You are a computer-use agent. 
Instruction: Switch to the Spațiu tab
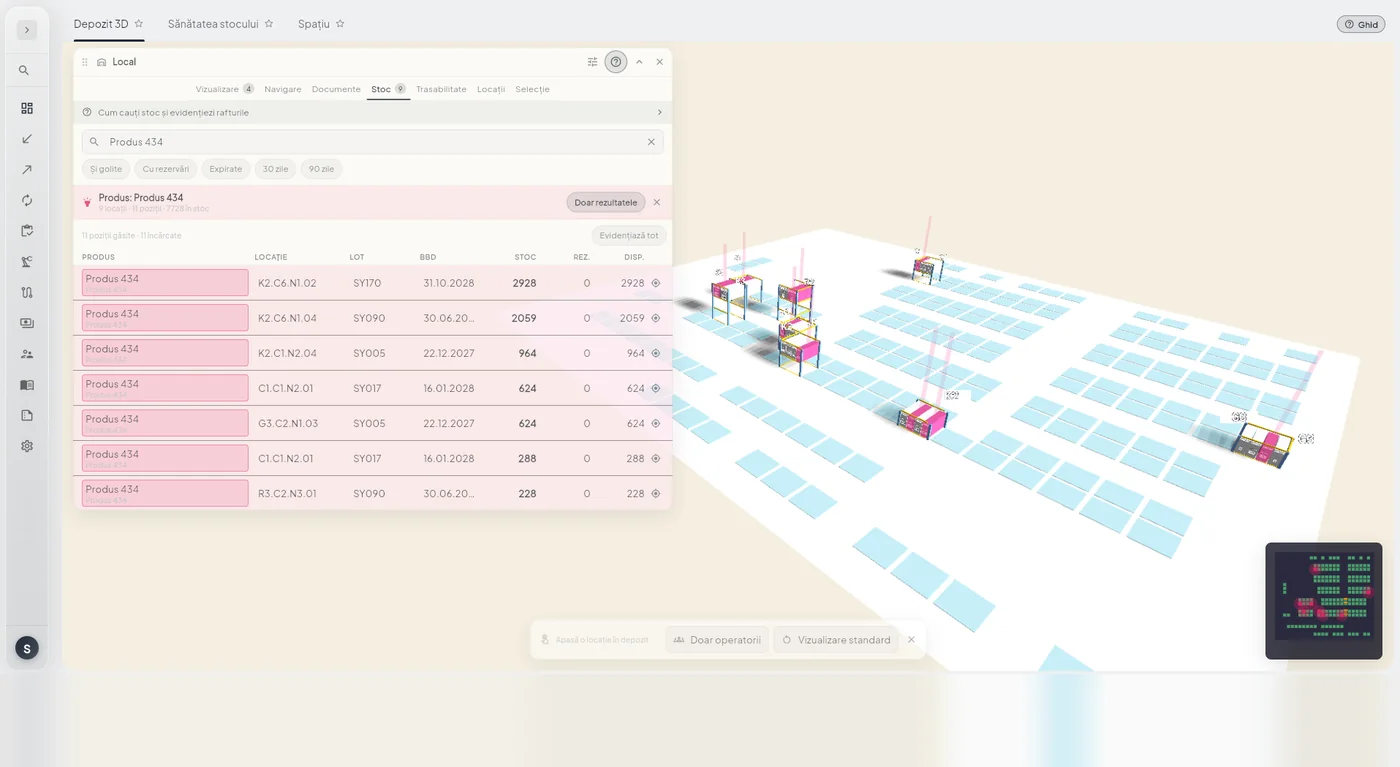click(x=313, y=24)
